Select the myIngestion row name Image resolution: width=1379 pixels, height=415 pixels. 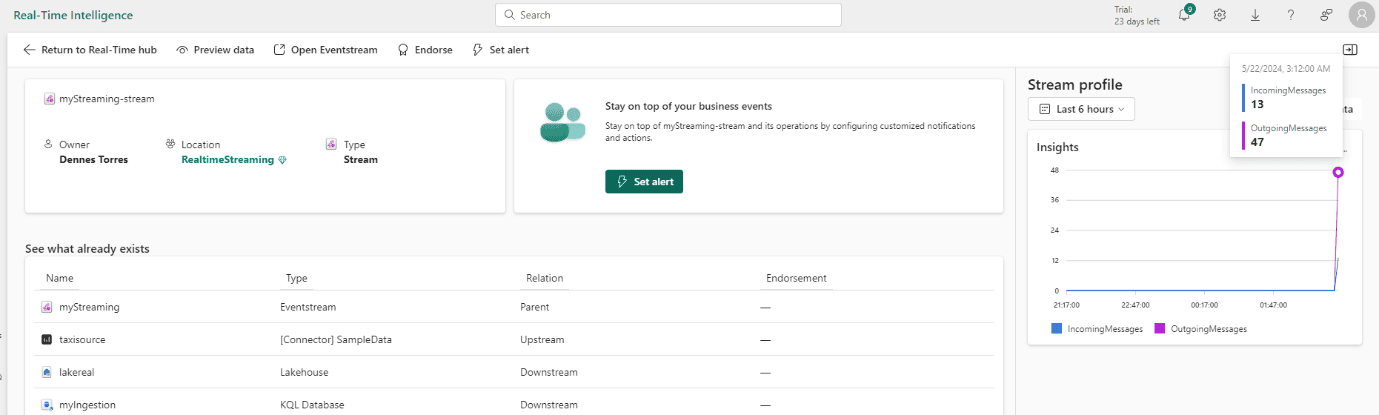click(x=88, y=405)
